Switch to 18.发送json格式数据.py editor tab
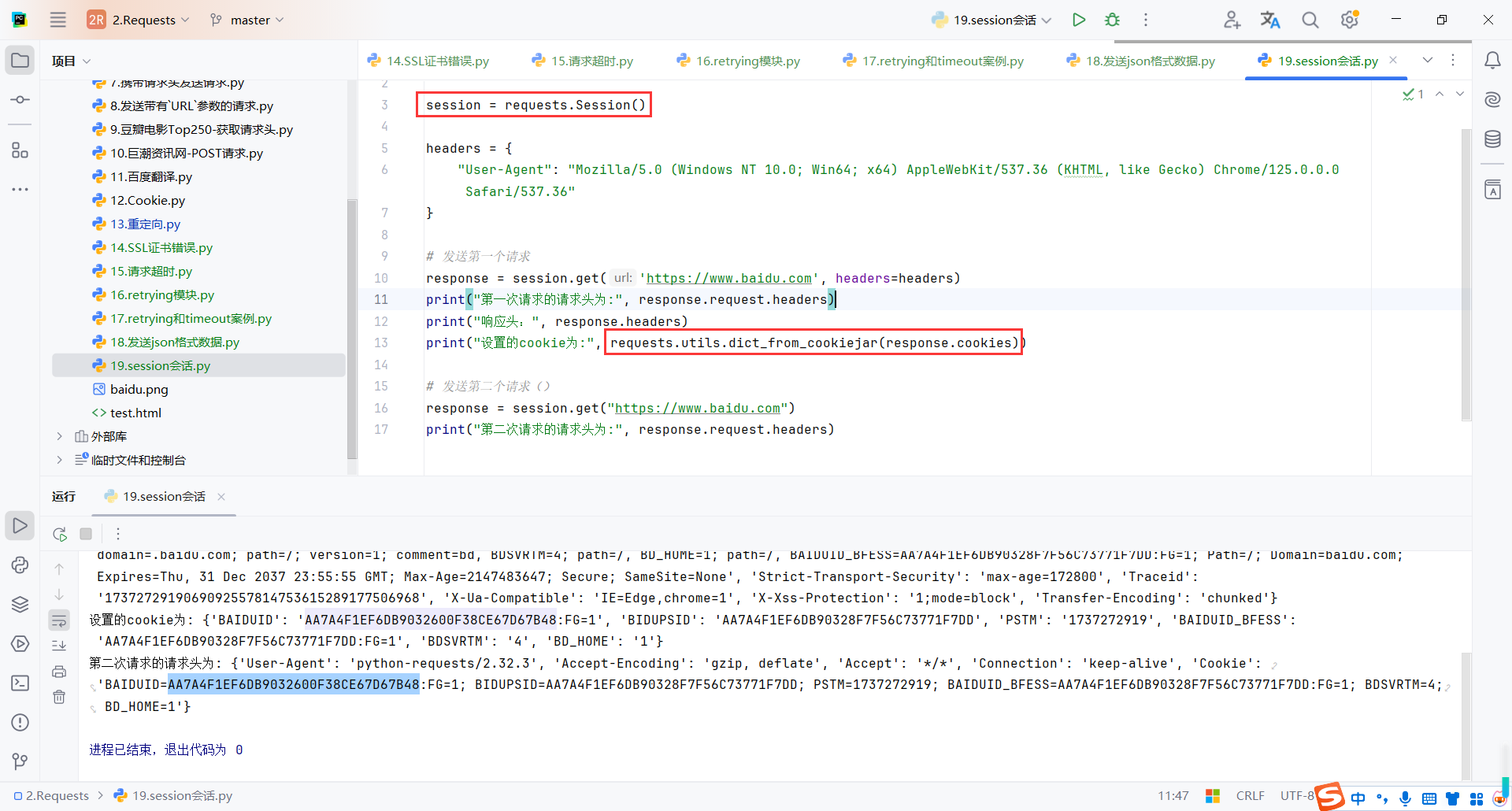Image resolution: width=1512 pixels, height=811 pixels. [1140, 61]
